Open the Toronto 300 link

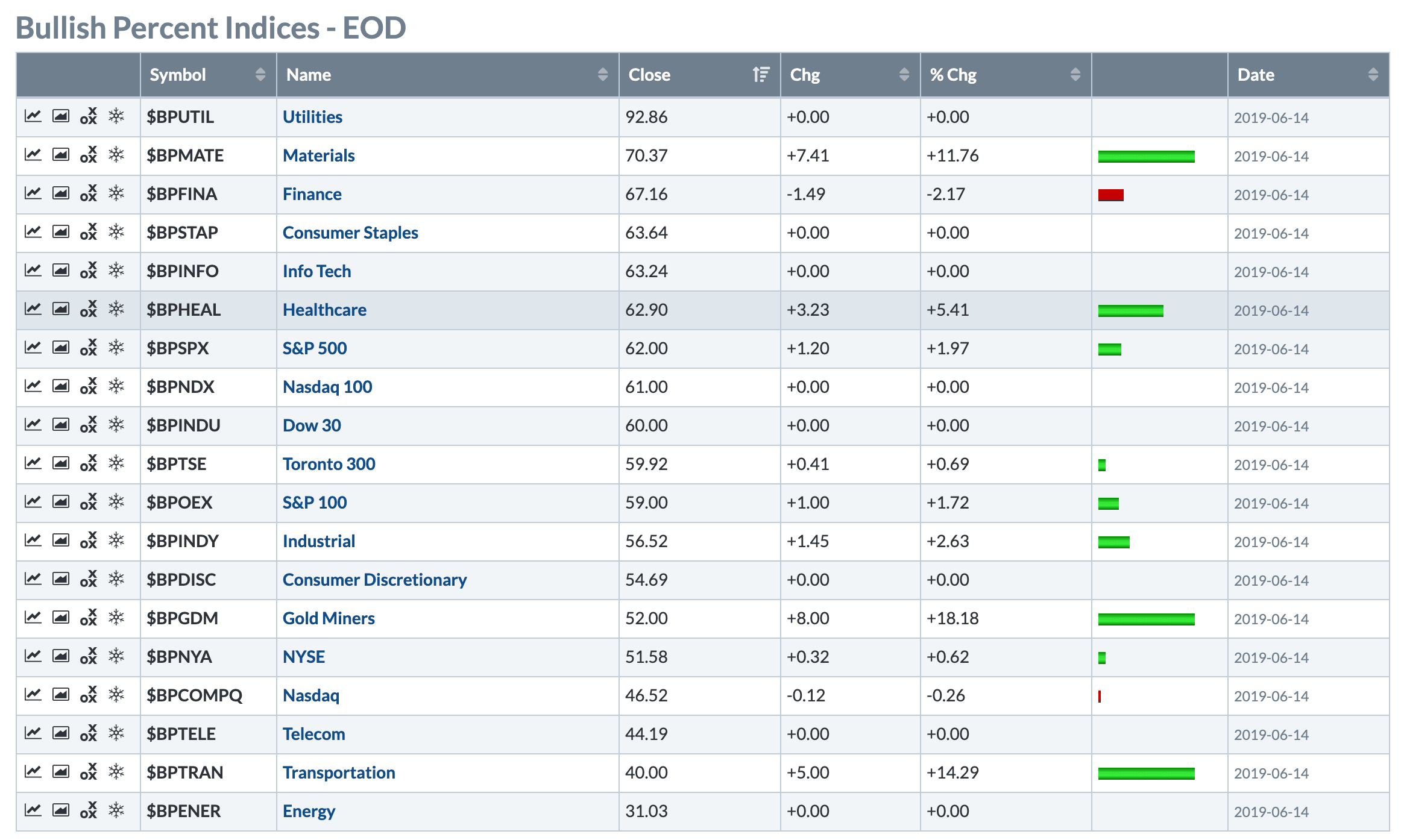(329, 464)
